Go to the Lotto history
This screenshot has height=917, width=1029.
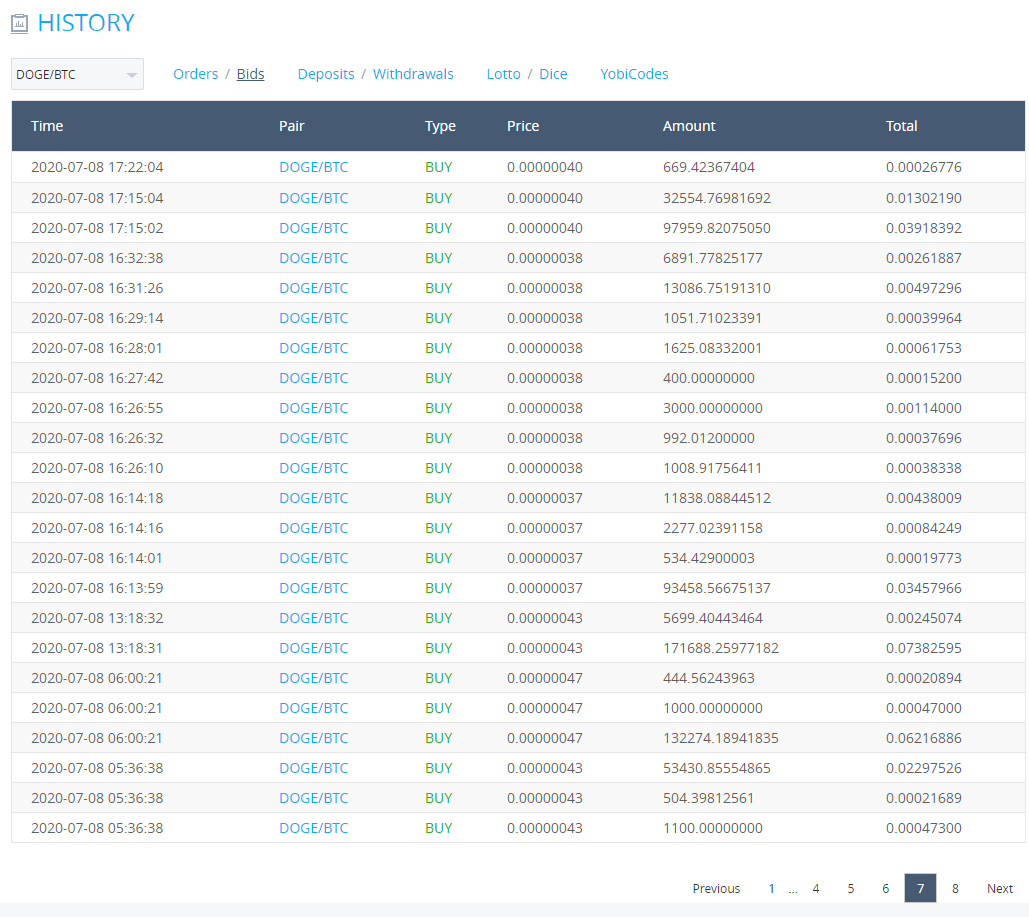point(503,74)
